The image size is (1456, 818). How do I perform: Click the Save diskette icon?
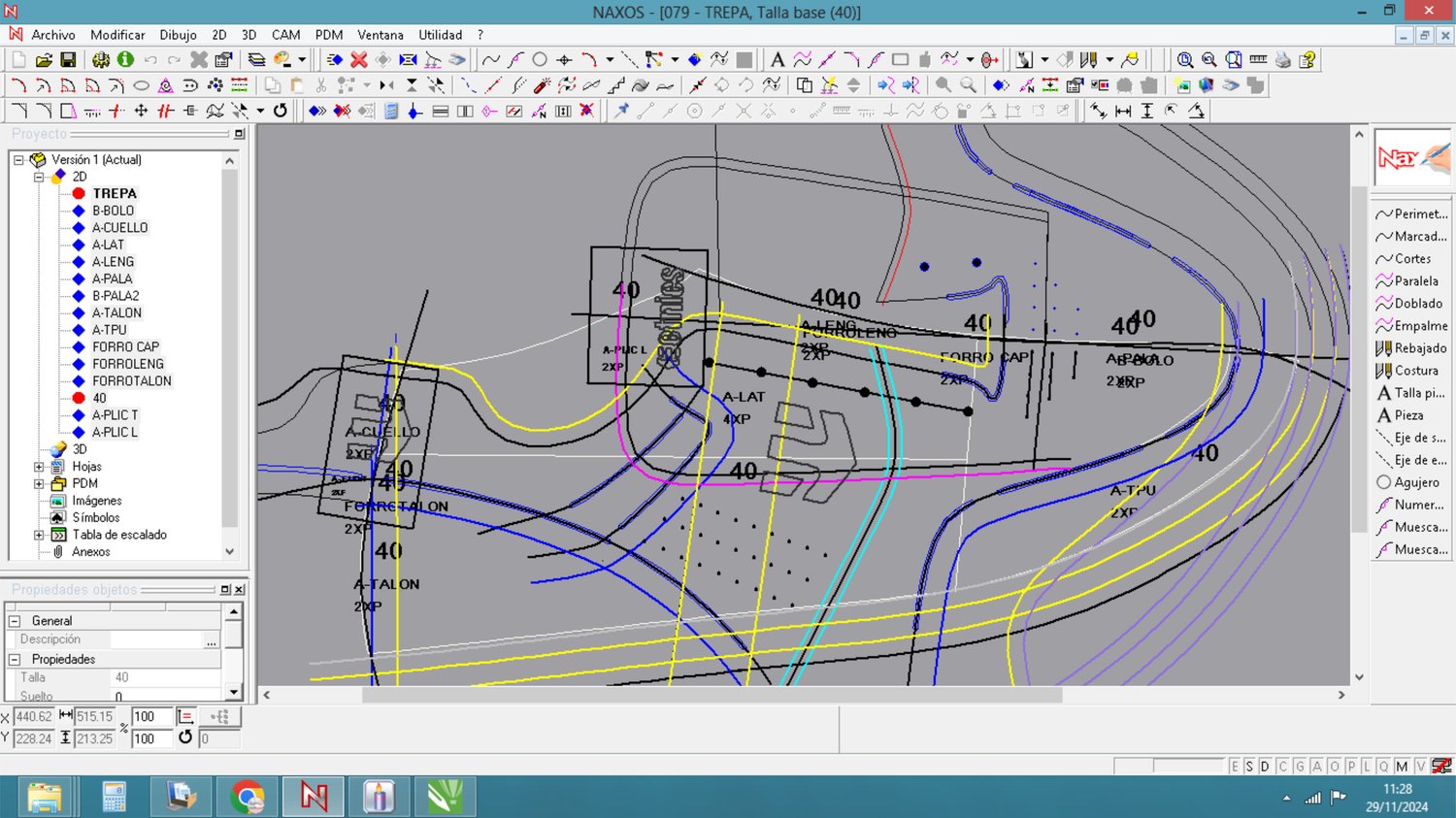point(68,60)
